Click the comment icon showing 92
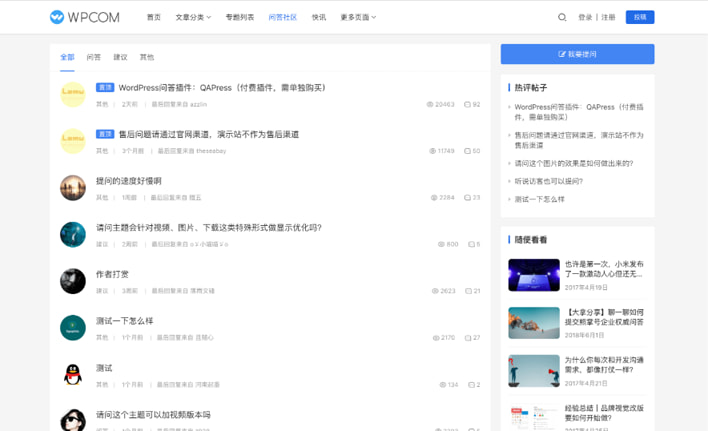The image size is (708, 431). (x=467, y=104)
